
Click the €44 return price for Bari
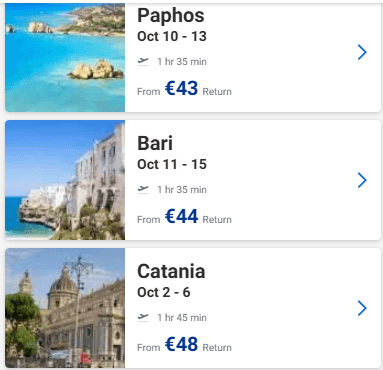[181, 216]
